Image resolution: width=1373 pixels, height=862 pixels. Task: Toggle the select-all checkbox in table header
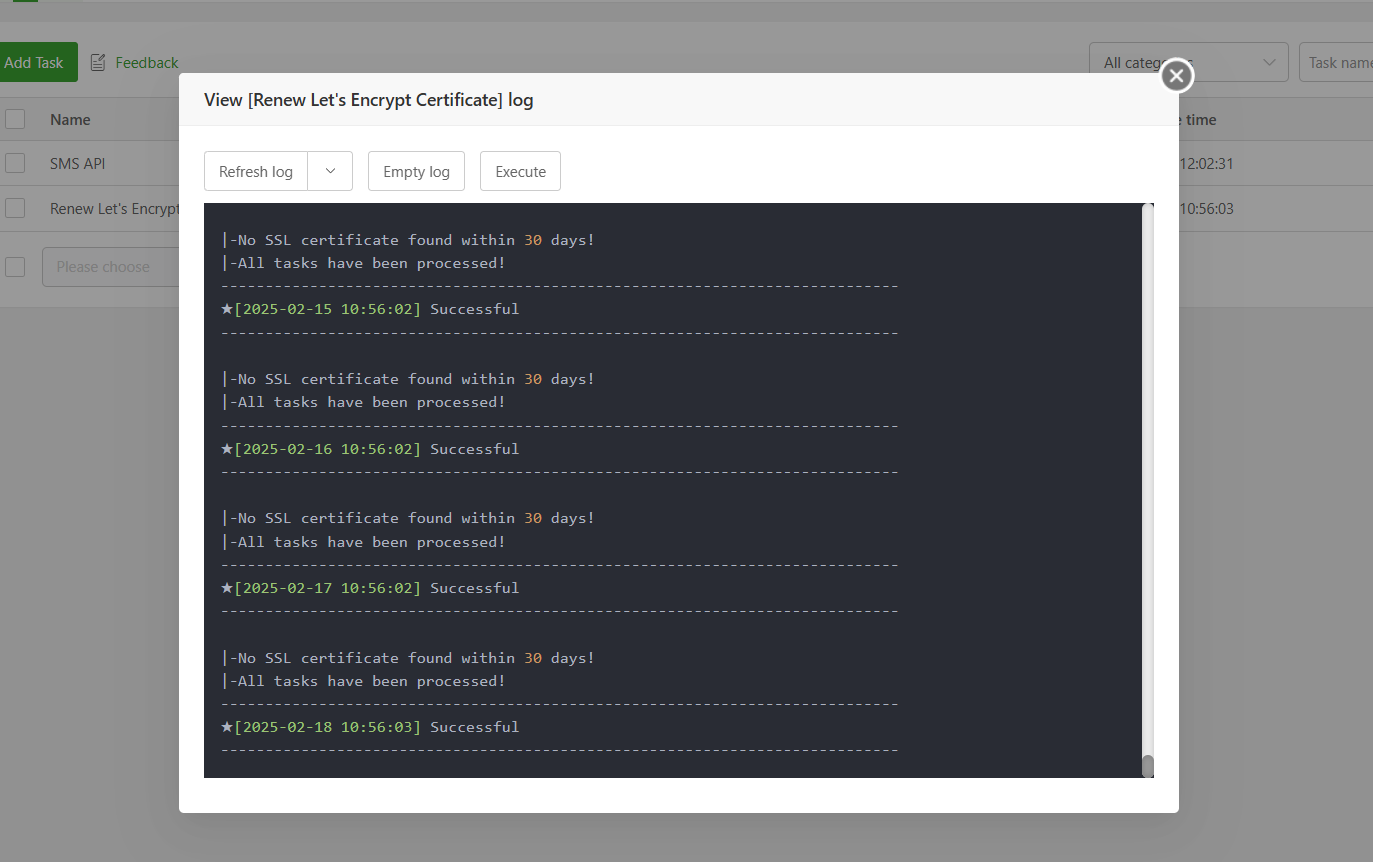click(x=15, y=120)
